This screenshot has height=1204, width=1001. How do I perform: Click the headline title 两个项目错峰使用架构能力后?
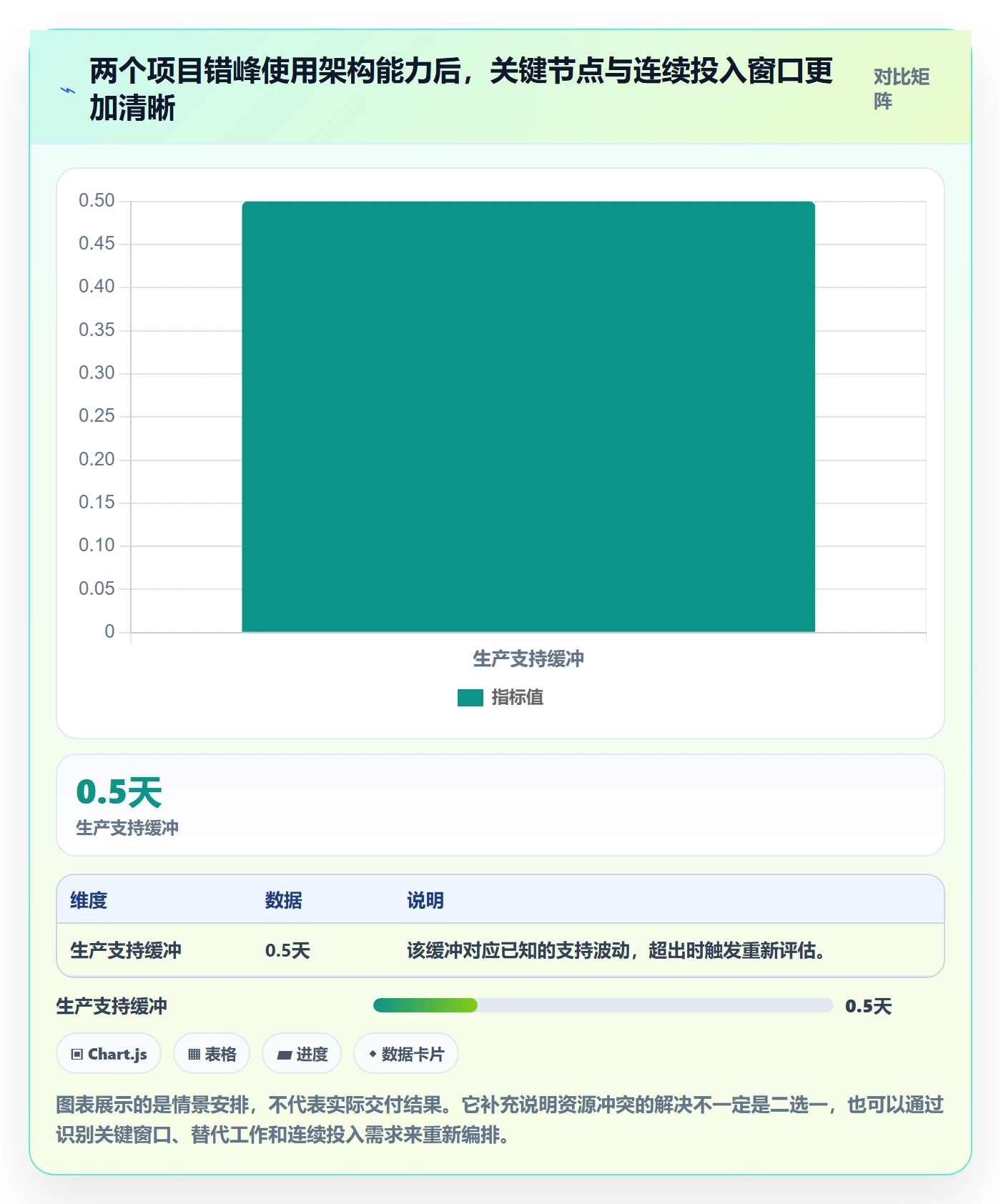461,89
